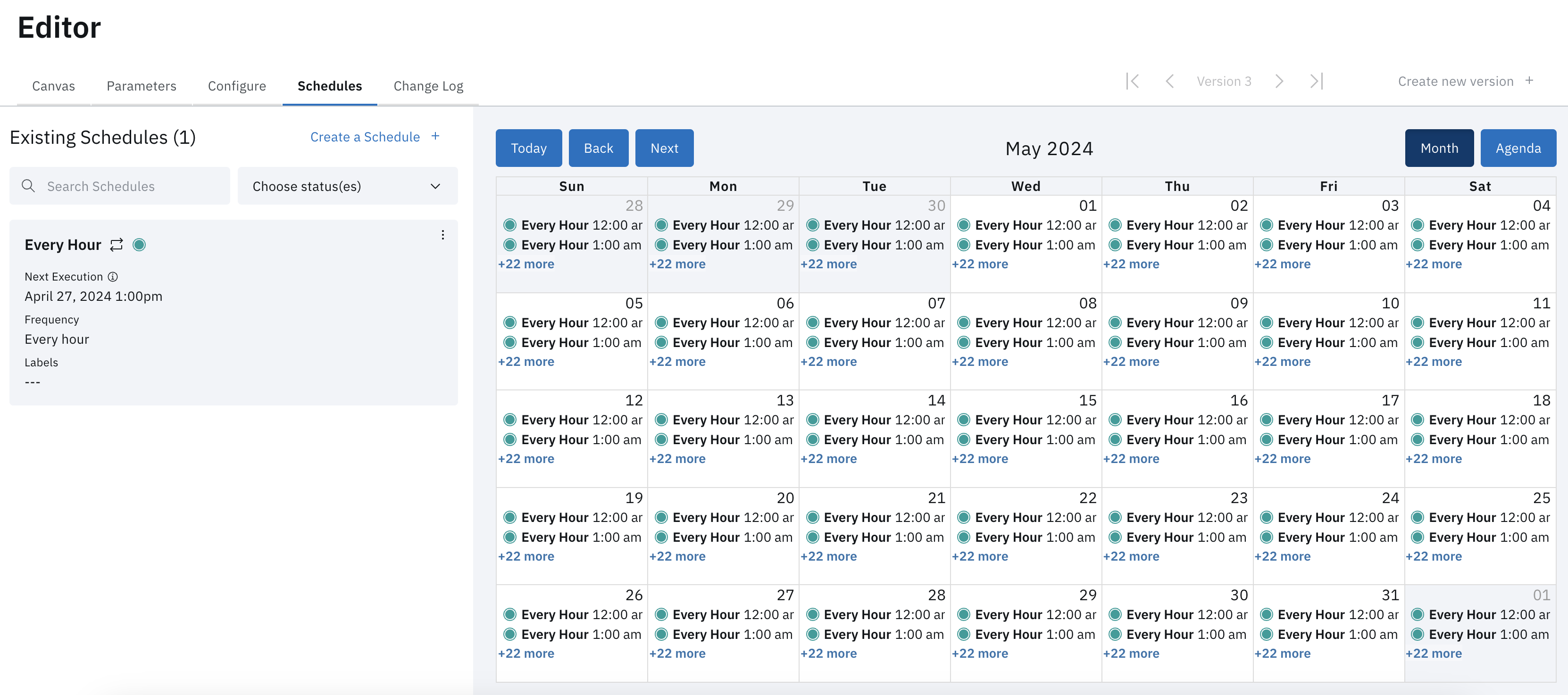The image size is (1568, 695).
Task: Click green dot of 12:00 am event May 22
Action: coord(964,517)
